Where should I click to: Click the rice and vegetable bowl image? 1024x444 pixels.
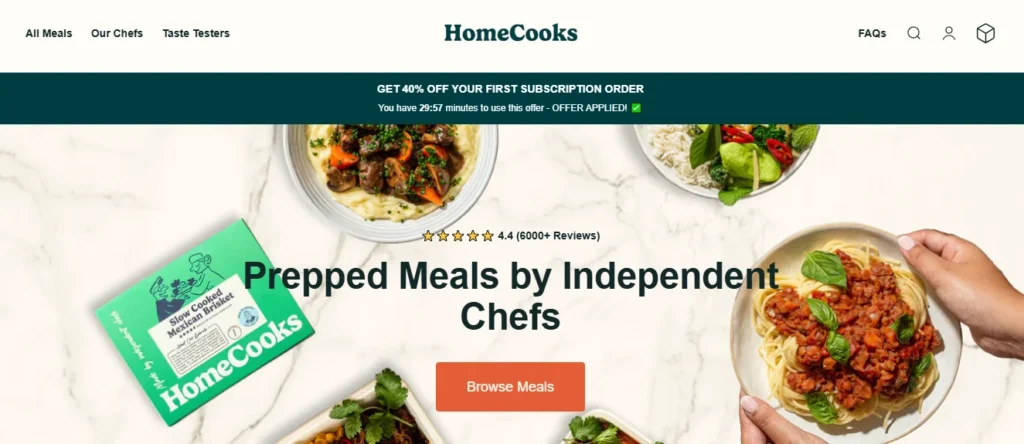(x=726, y=160)
